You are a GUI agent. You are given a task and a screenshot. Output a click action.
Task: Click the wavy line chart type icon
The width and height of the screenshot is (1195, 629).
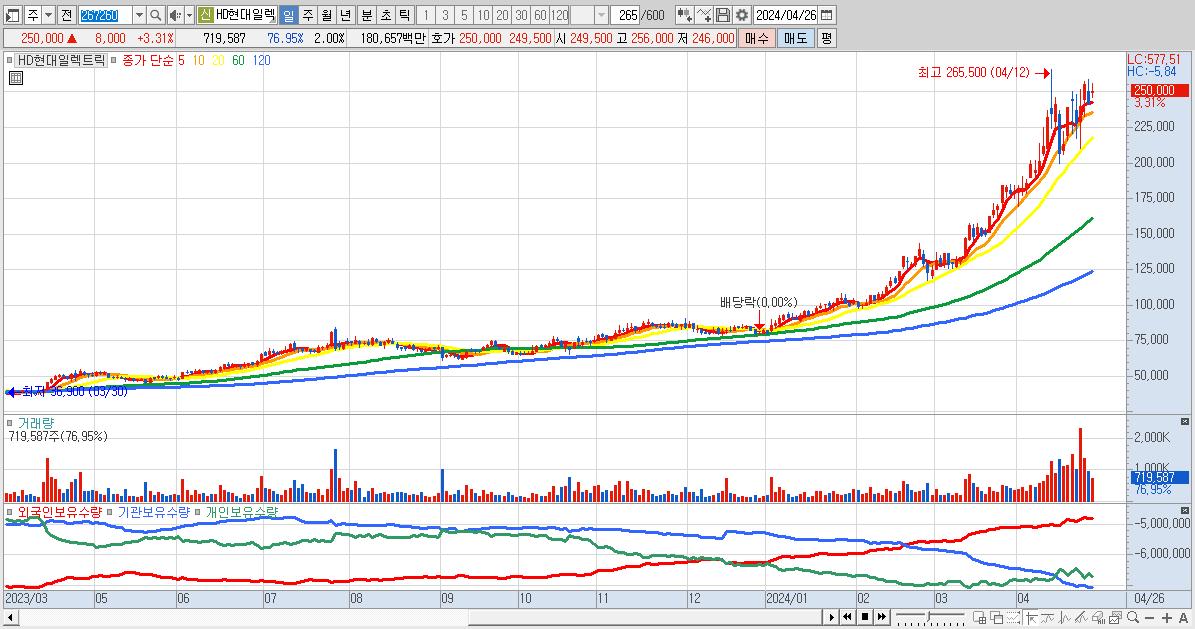coord(1048,618)
